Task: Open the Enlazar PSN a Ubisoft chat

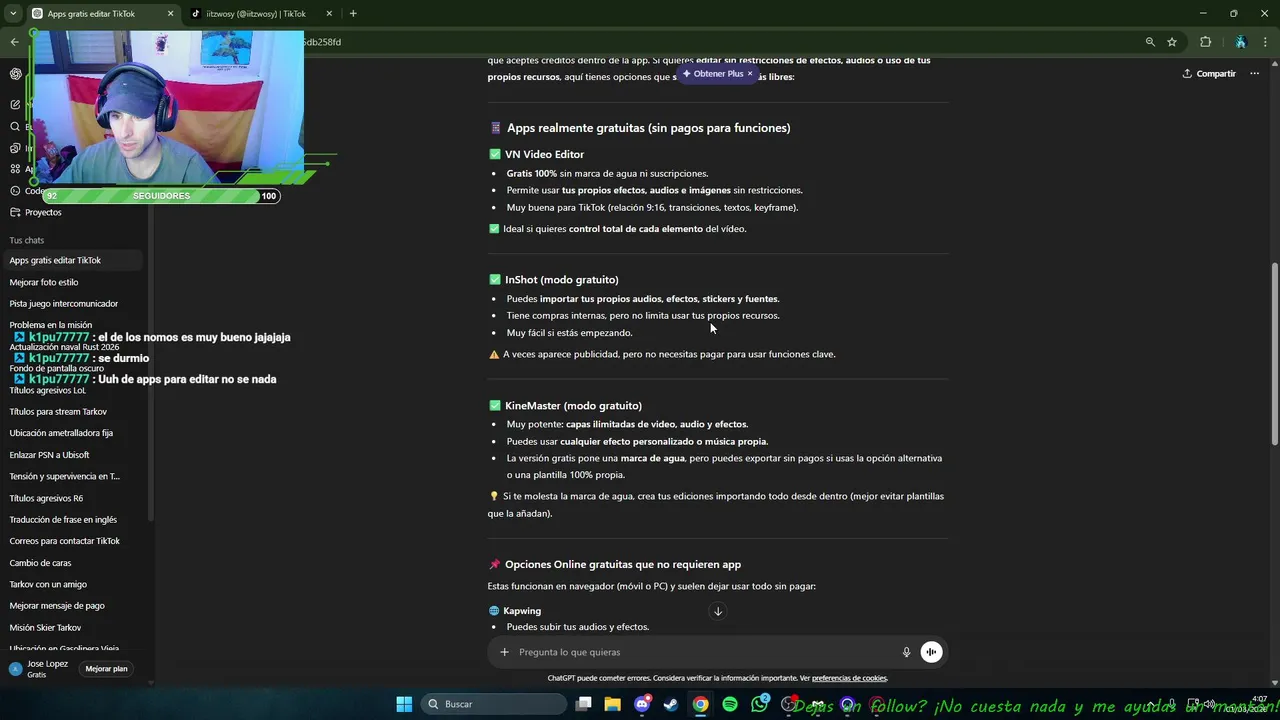Action: (x=72, y=455)
